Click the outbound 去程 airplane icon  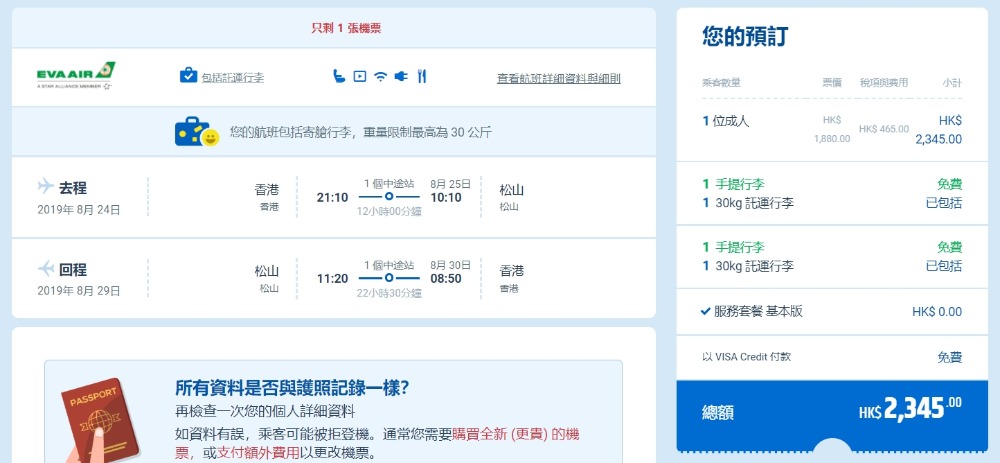tap(45, 186)
